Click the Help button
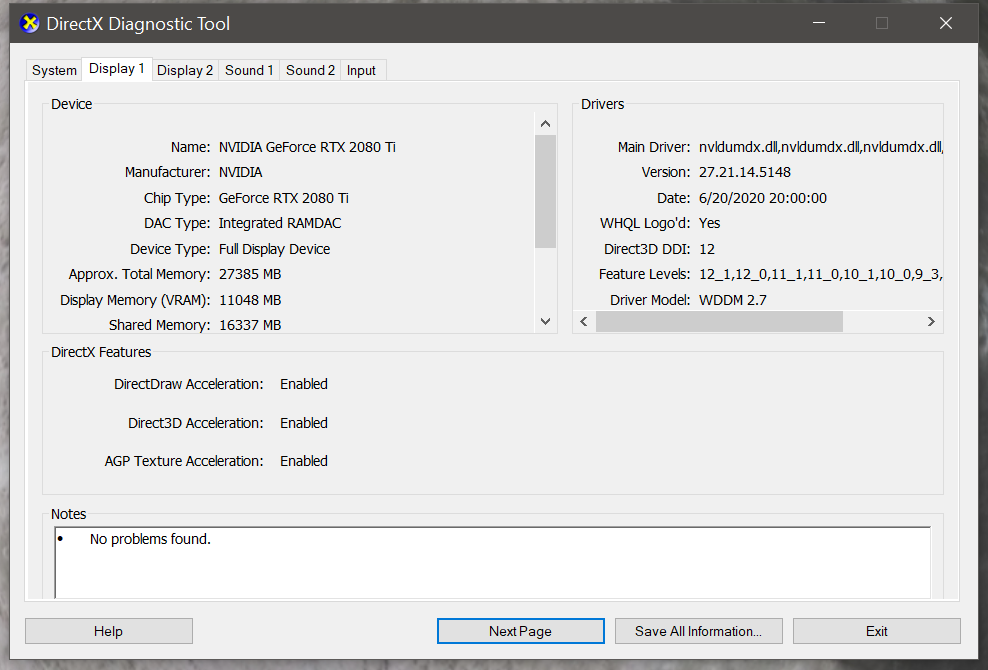Viewport: 988px width, 670px height. [x=108, y=631]
